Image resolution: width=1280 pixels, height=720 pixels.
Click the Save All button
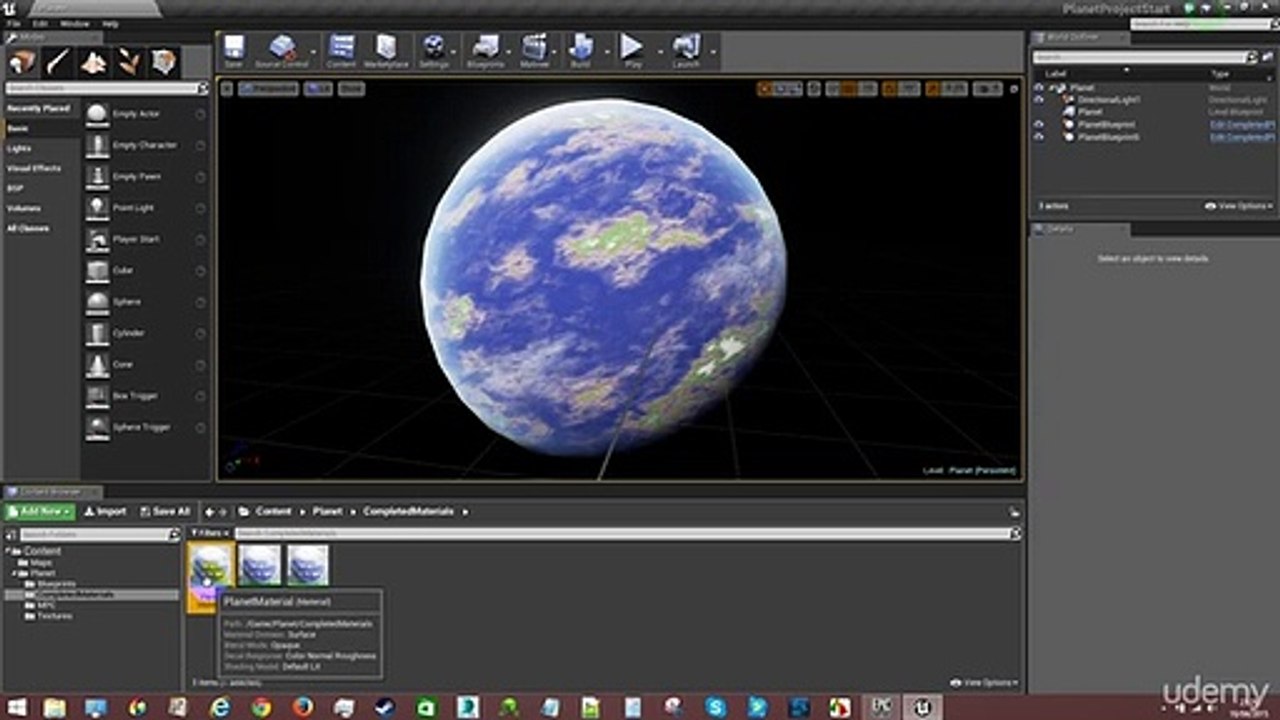tap(164, 511)
